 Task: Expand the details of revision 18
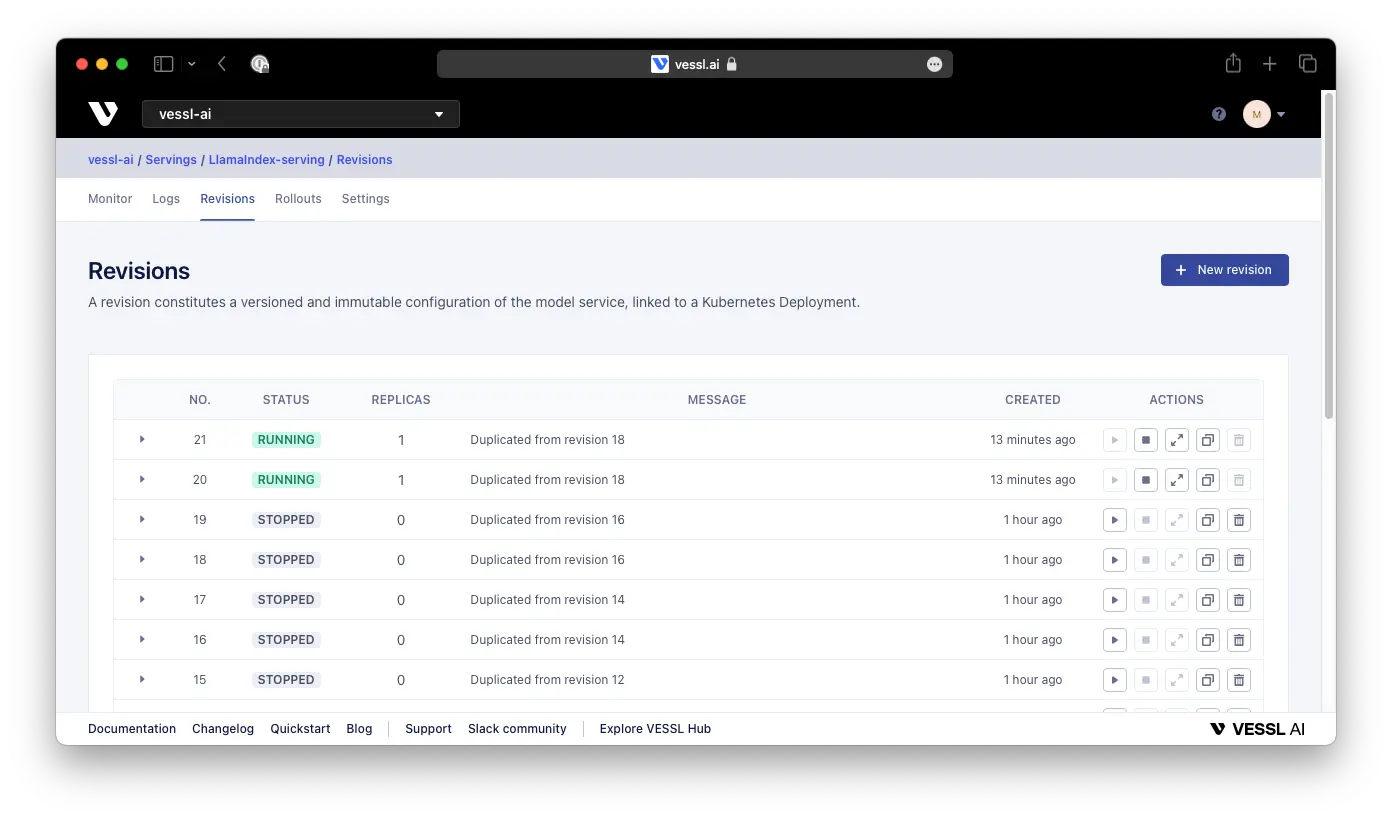click(142, 559)
